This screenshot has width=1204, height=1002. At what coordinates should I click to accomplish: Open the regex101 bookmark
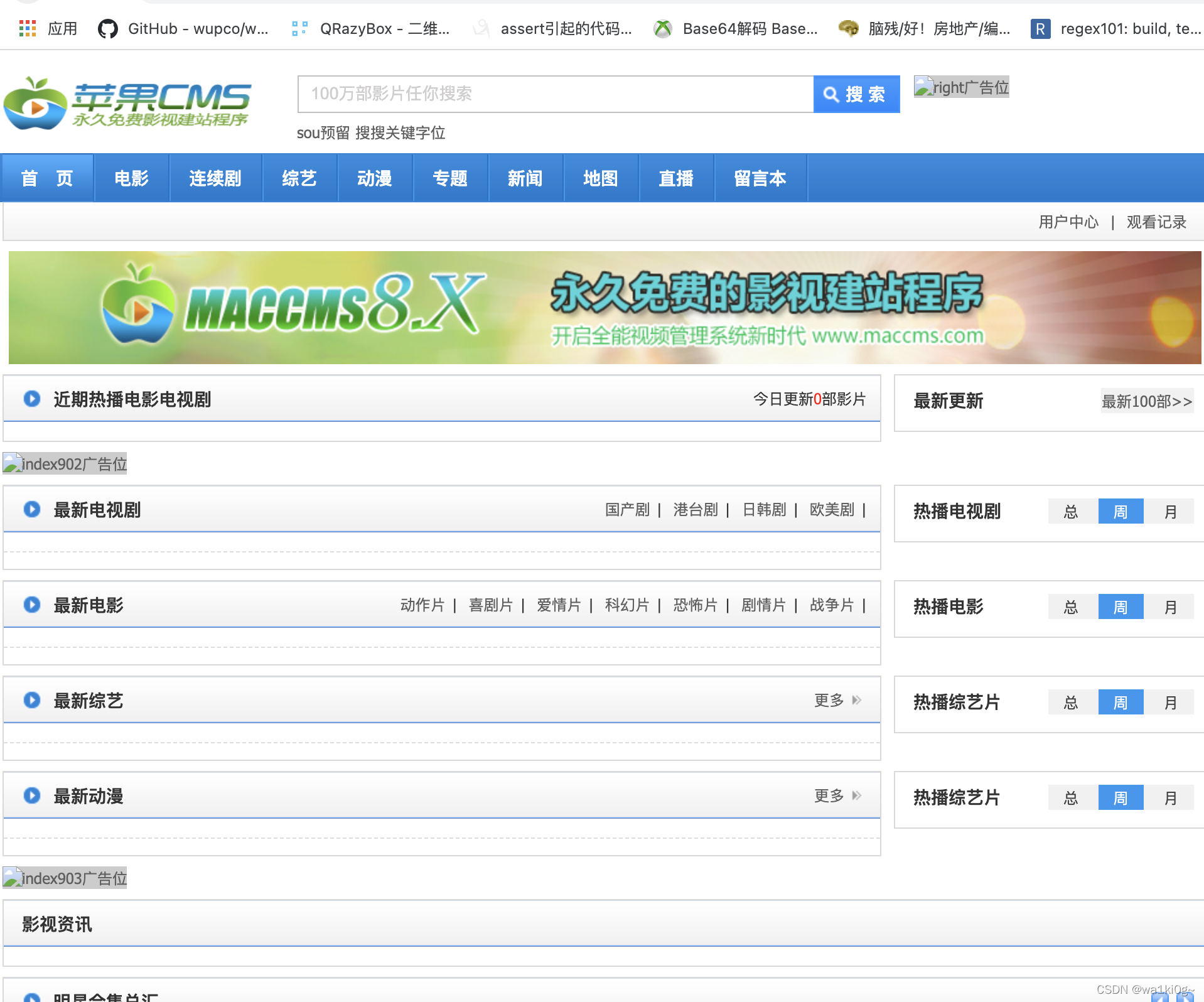pyautogui.click(x=1116, y=28)
